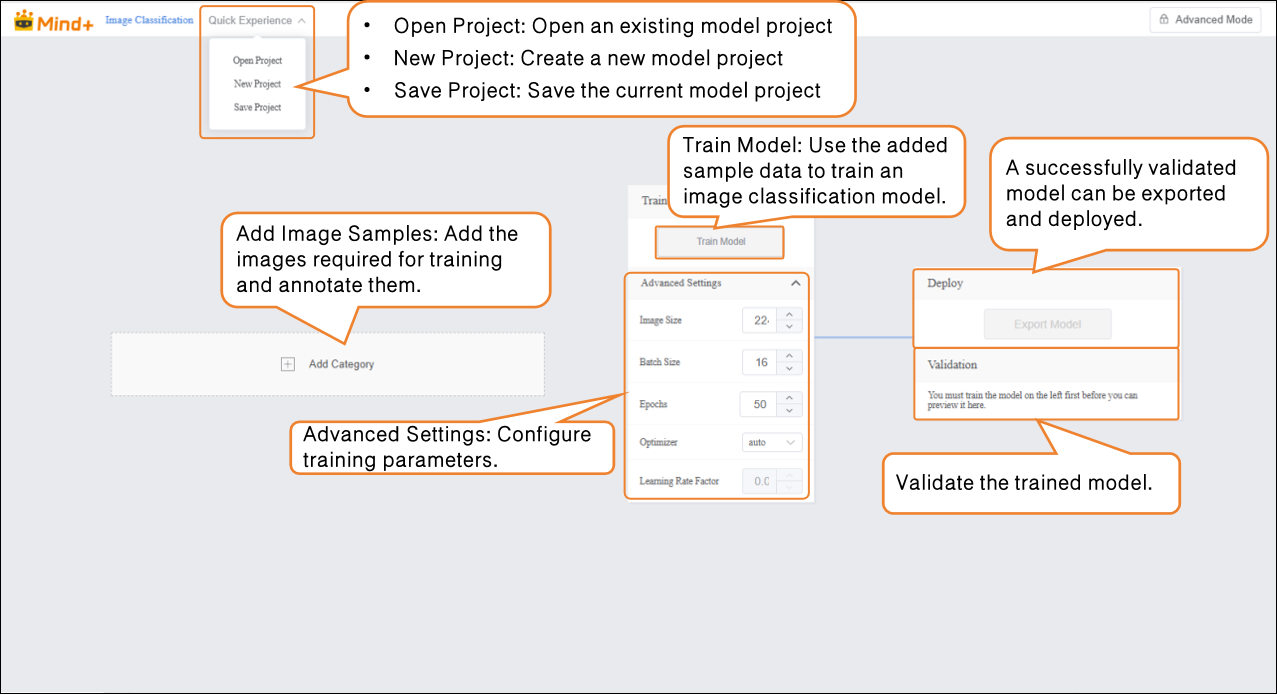Click the lock icon on Advanced Mode
1277x695 pixels.
[1164, 20]
